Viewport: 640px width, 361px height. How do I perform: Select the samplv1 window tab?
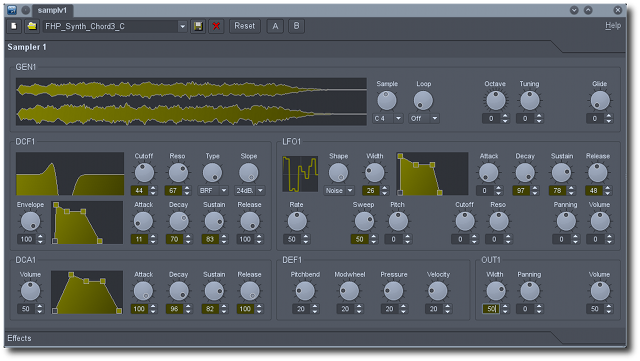pyautogui.click(x=52, y=10)
